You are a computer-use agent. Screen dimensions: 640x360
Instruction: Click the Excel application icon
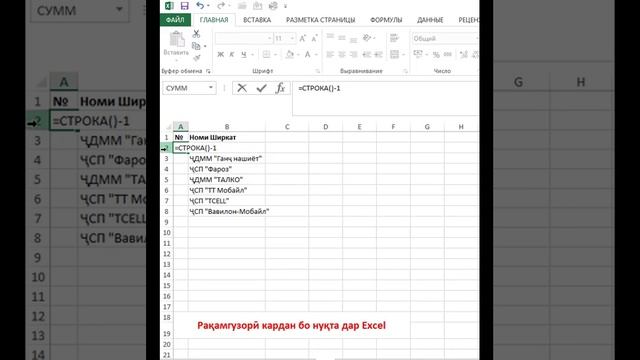click(x=169, y=6)
